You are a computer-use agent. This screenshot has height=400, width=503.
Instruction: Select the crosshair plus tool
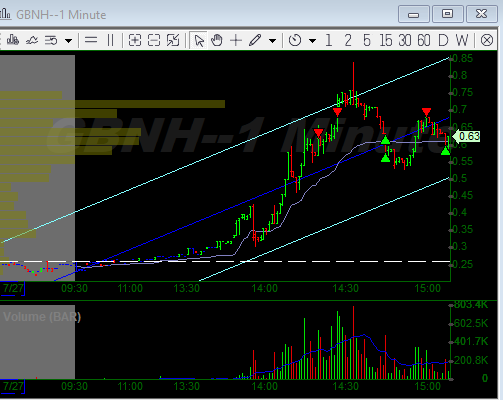coord(236,40)
